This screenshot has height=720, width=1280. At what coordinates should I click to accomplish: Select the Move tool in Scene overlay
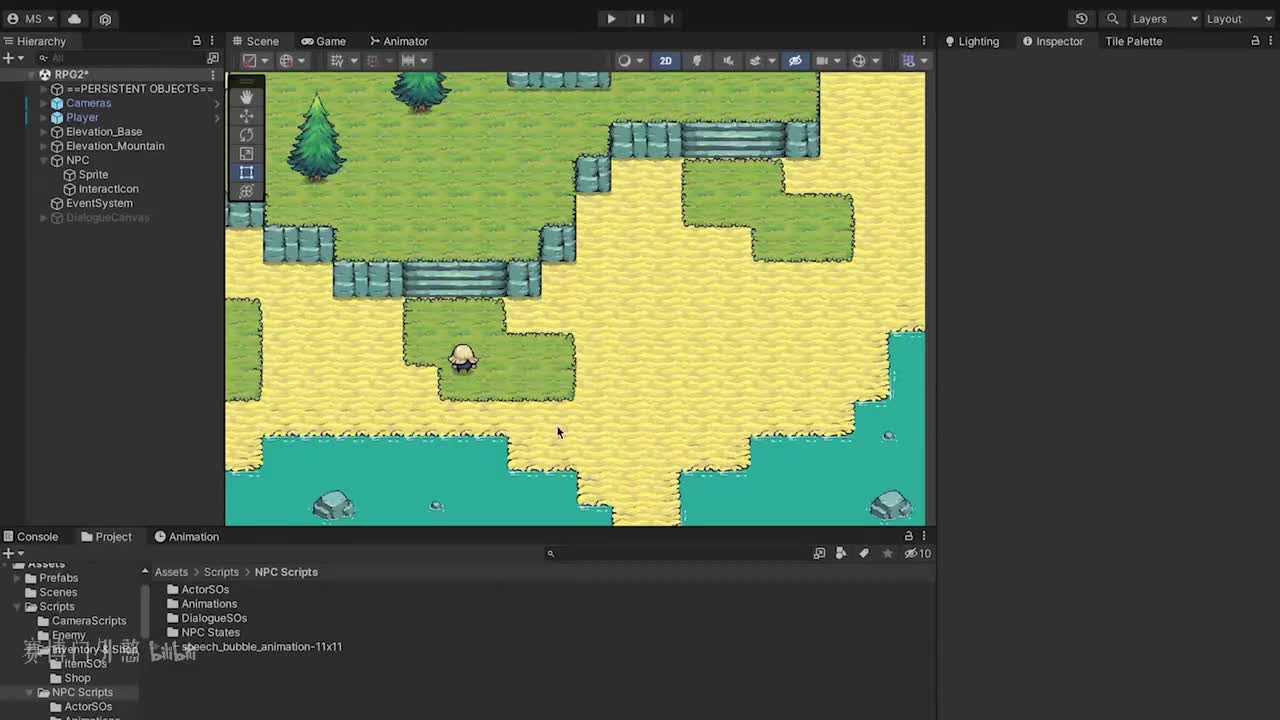246,116
